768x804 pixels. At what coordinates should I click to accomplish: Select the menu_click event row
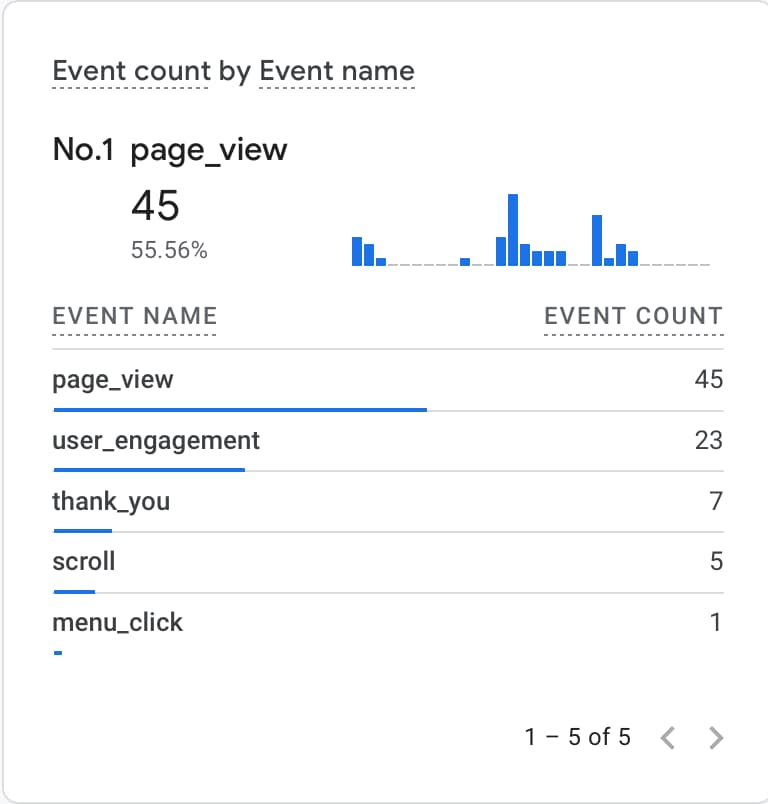tap(118, 623)
